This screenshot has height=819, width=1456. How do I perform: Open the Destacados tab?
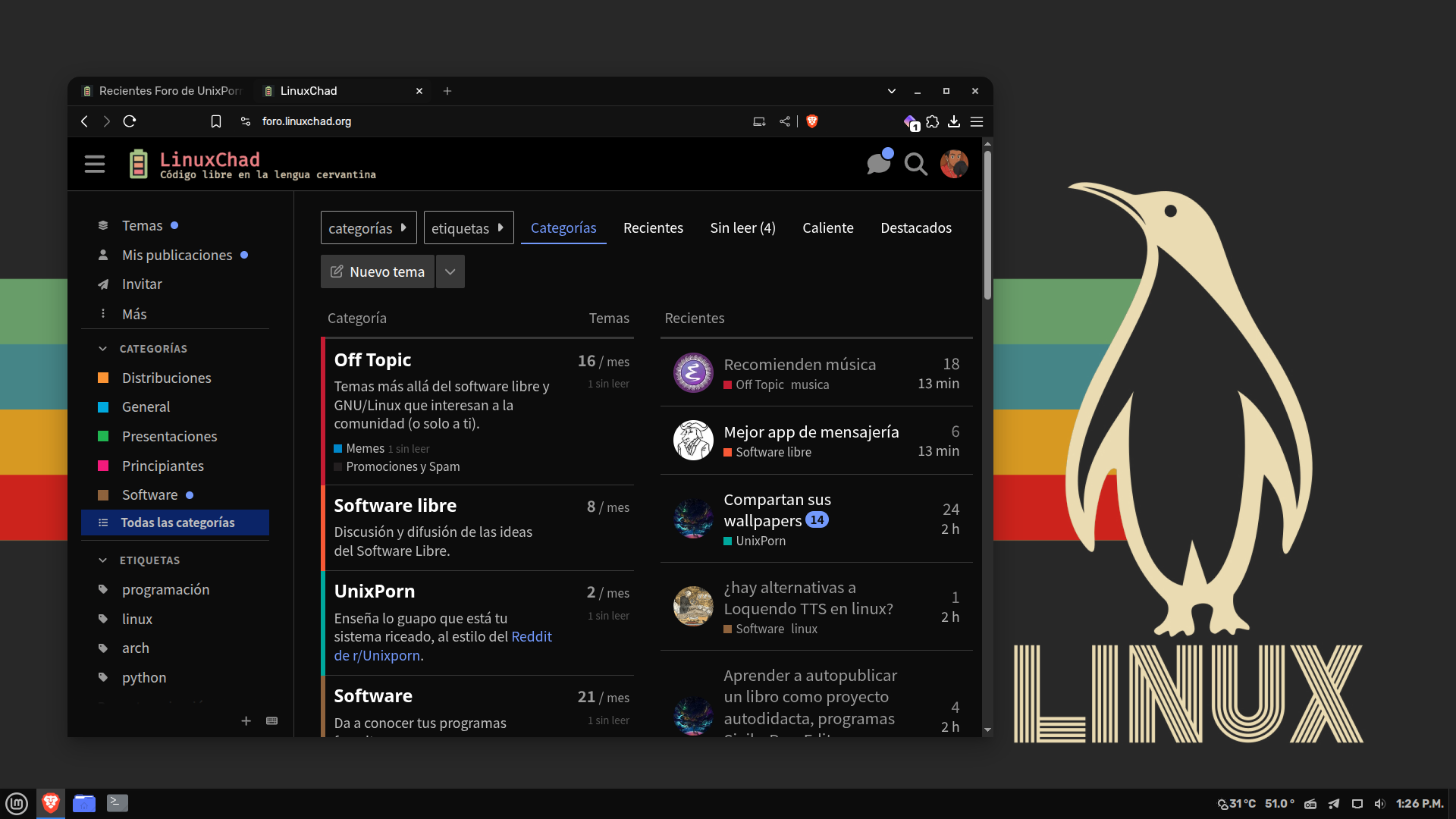tap(916, 227)
